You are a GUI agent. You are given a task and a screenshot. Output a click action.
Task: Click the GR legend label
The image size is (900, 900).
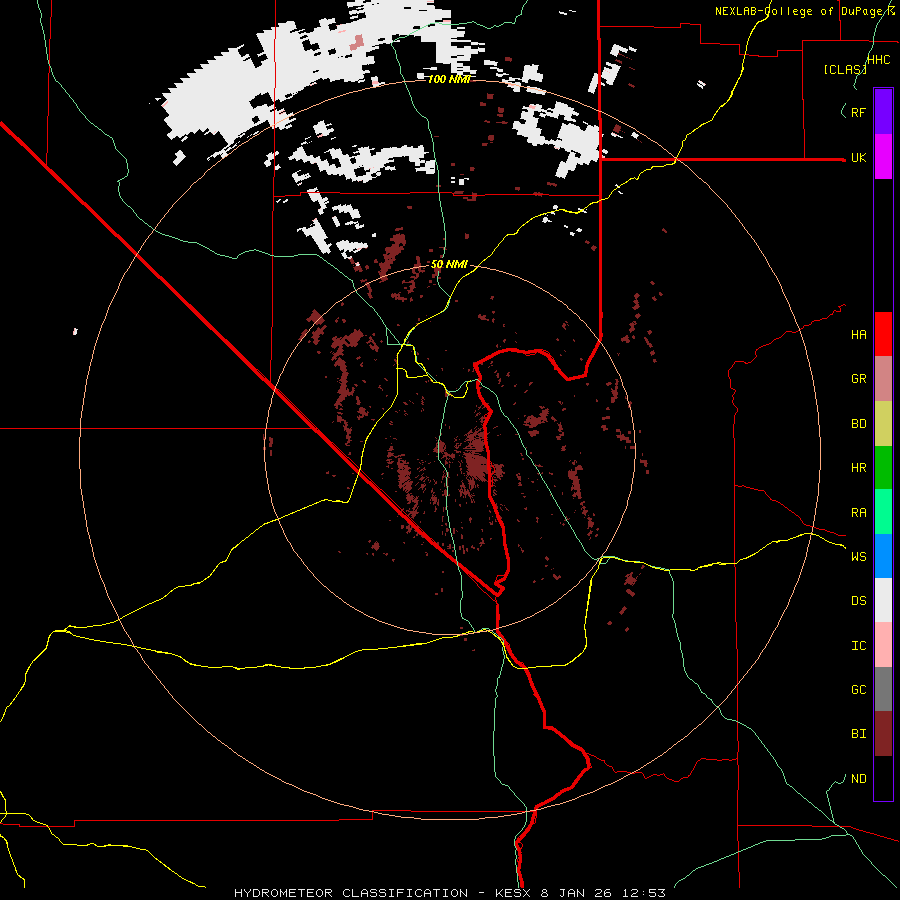point(858,379)
